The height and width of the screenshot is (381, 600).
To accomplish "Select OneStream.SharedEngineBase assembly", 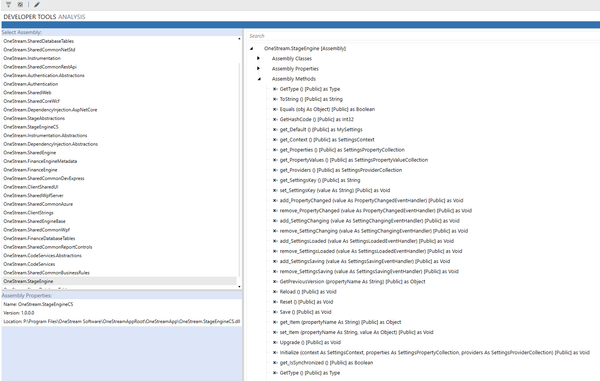I will click(x=34, y=221).
